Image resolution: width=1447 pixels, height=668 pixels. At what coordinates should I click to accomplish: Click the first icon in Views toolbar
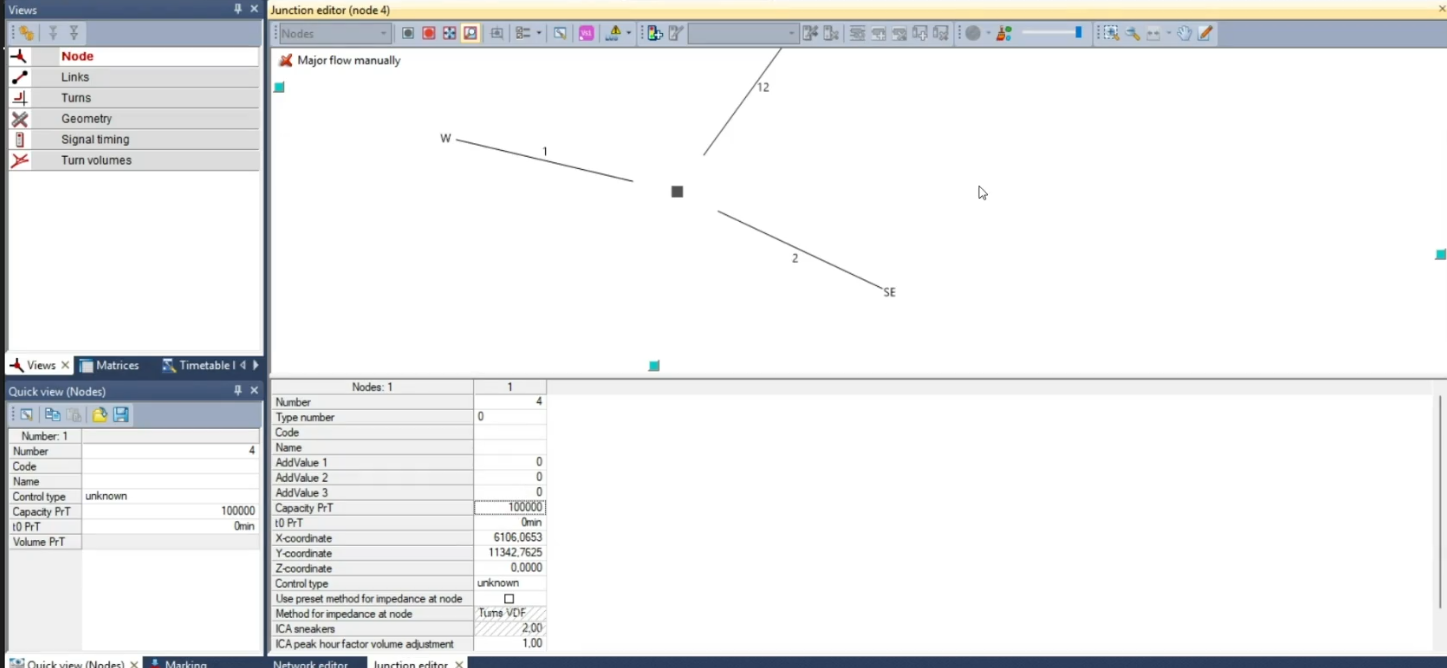(x=26, y=33)
